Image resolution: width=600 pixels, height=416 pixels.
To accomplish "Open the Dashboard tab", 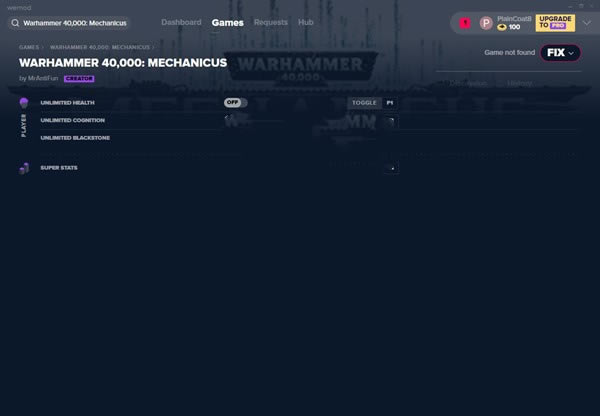I will [x=181, y=22].
